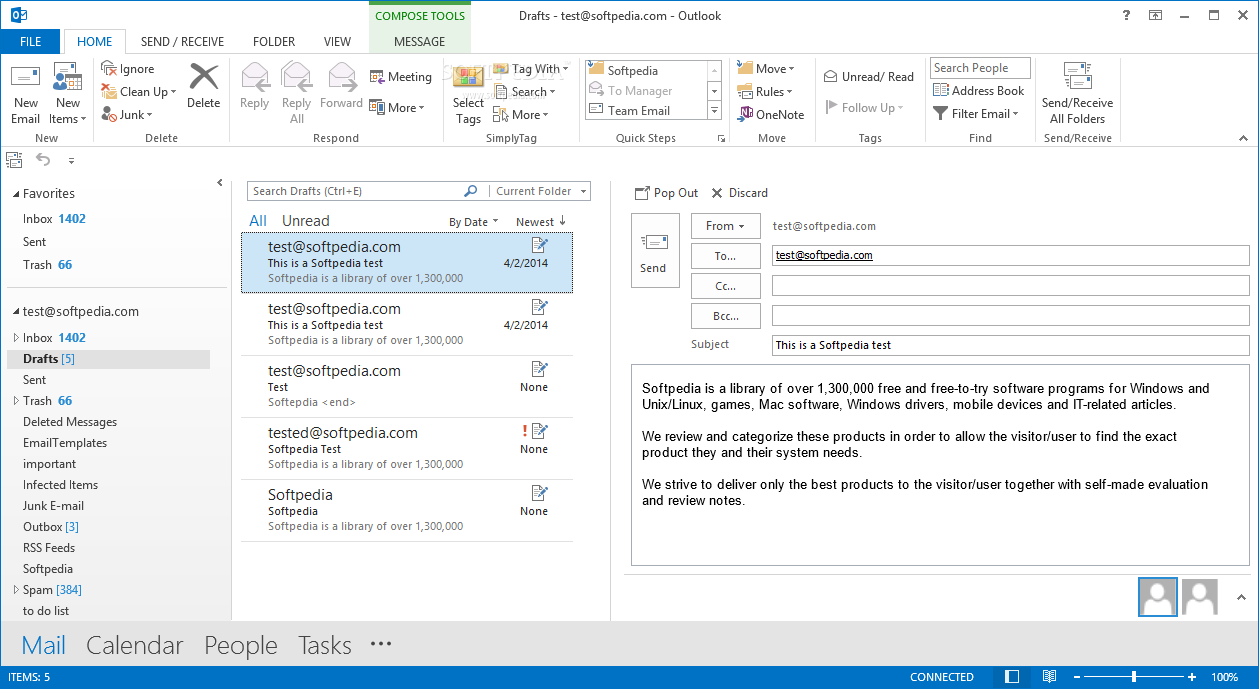The height and width of the screenshot is (689, 1259).
Task: Click Send/Receive All Folders icon
Action: tap(1077, 78)
